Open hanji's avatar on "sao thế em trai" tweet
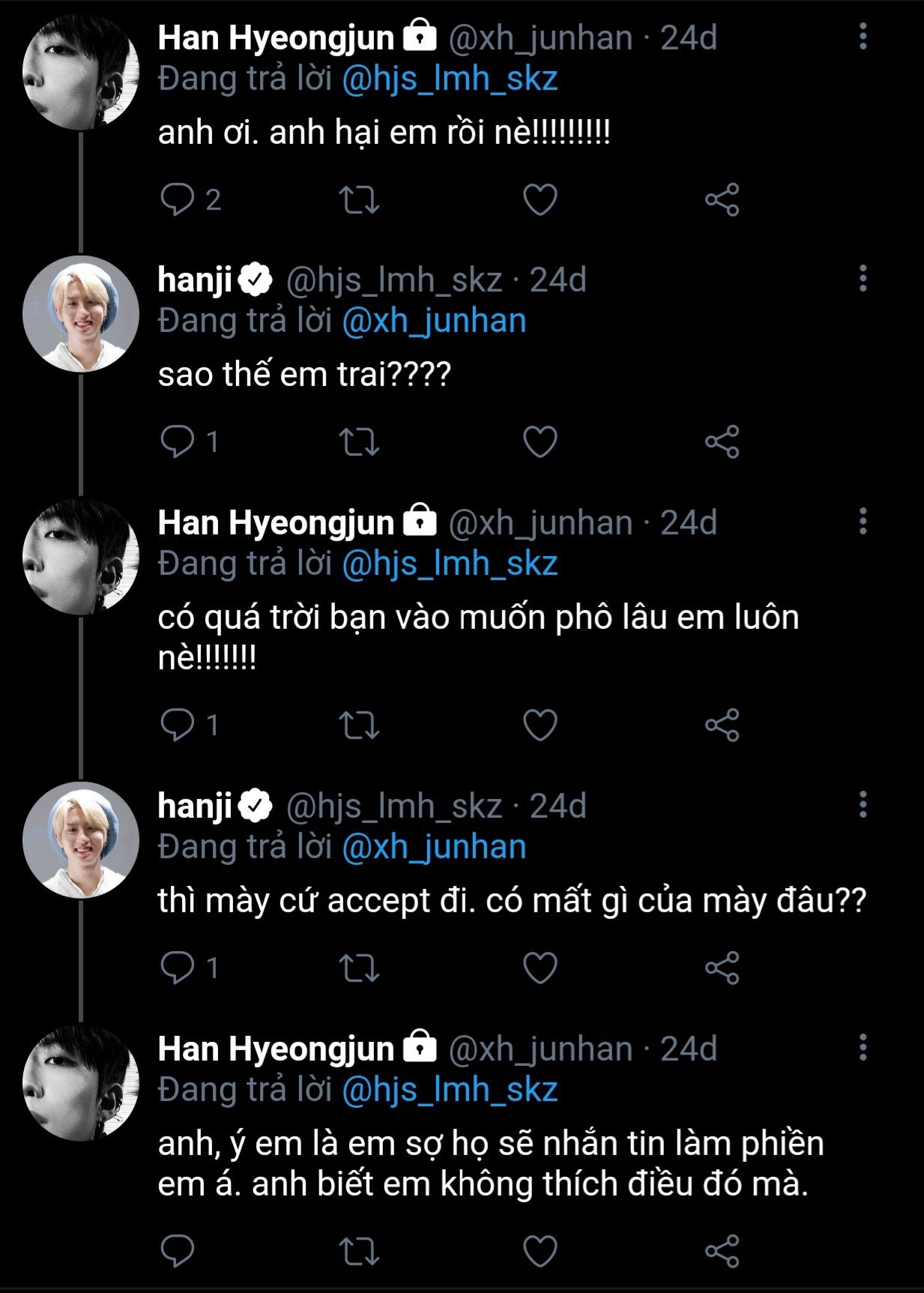The width and height of the screenshot is (924, 1293). click(81, 314)
